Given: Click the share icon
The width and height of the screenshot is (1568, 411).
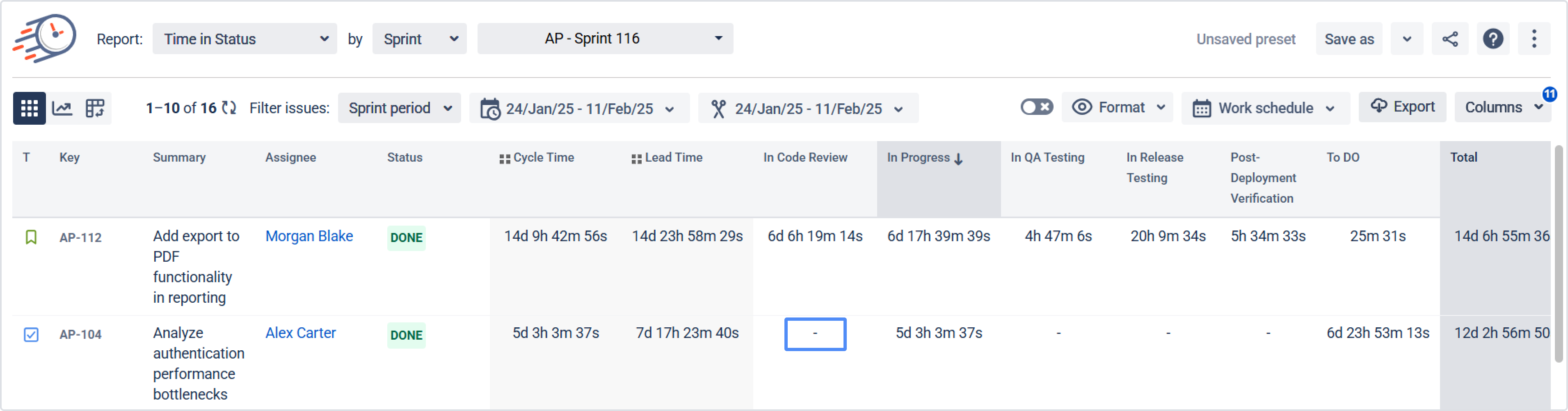Looking at the screenshot, I should [1449, 39].
